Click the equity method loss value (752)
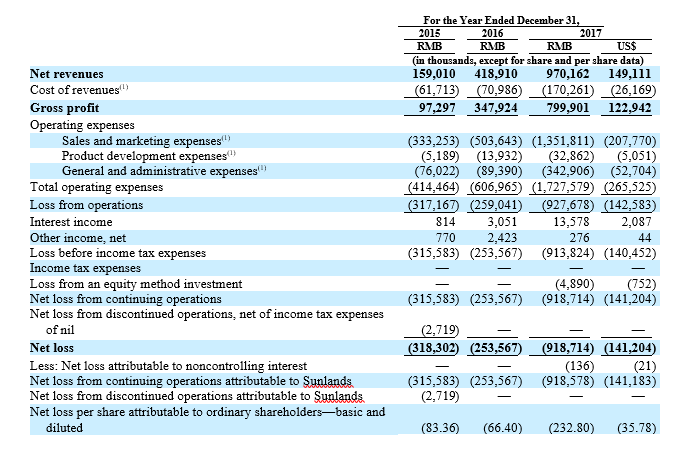This screenshot has width=681, height=454. click(641, 284)
